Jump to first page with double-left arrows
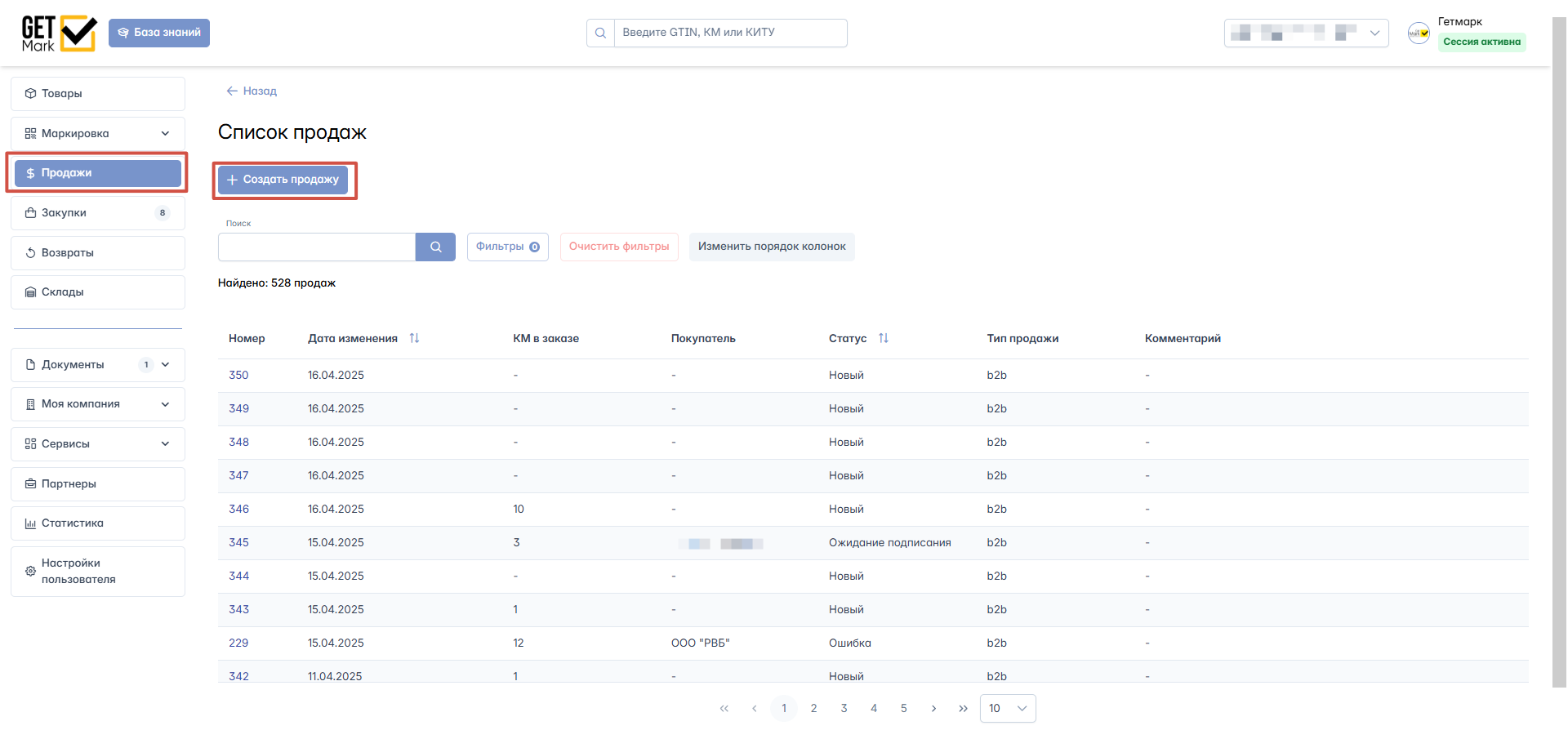Image resolution: width=1568 pixels, height=739 pixels. pyautogui.click(x=724, y=709)
